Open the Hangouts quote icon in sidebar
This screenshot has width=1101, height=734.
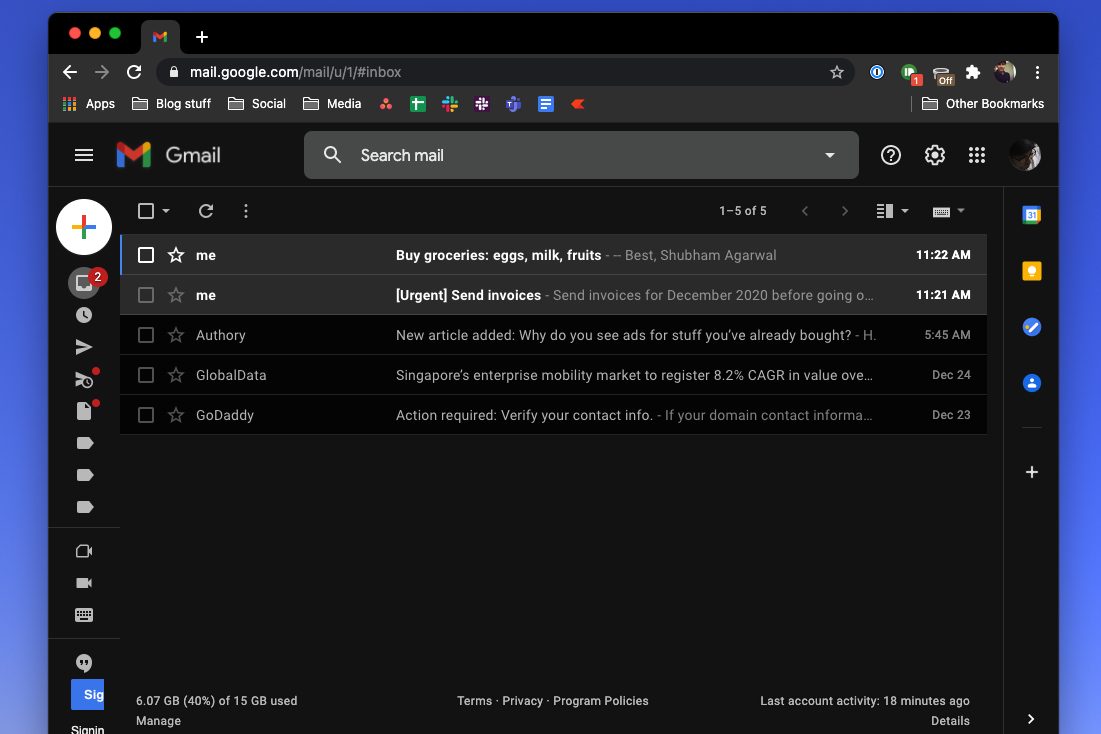pos(84,662)
